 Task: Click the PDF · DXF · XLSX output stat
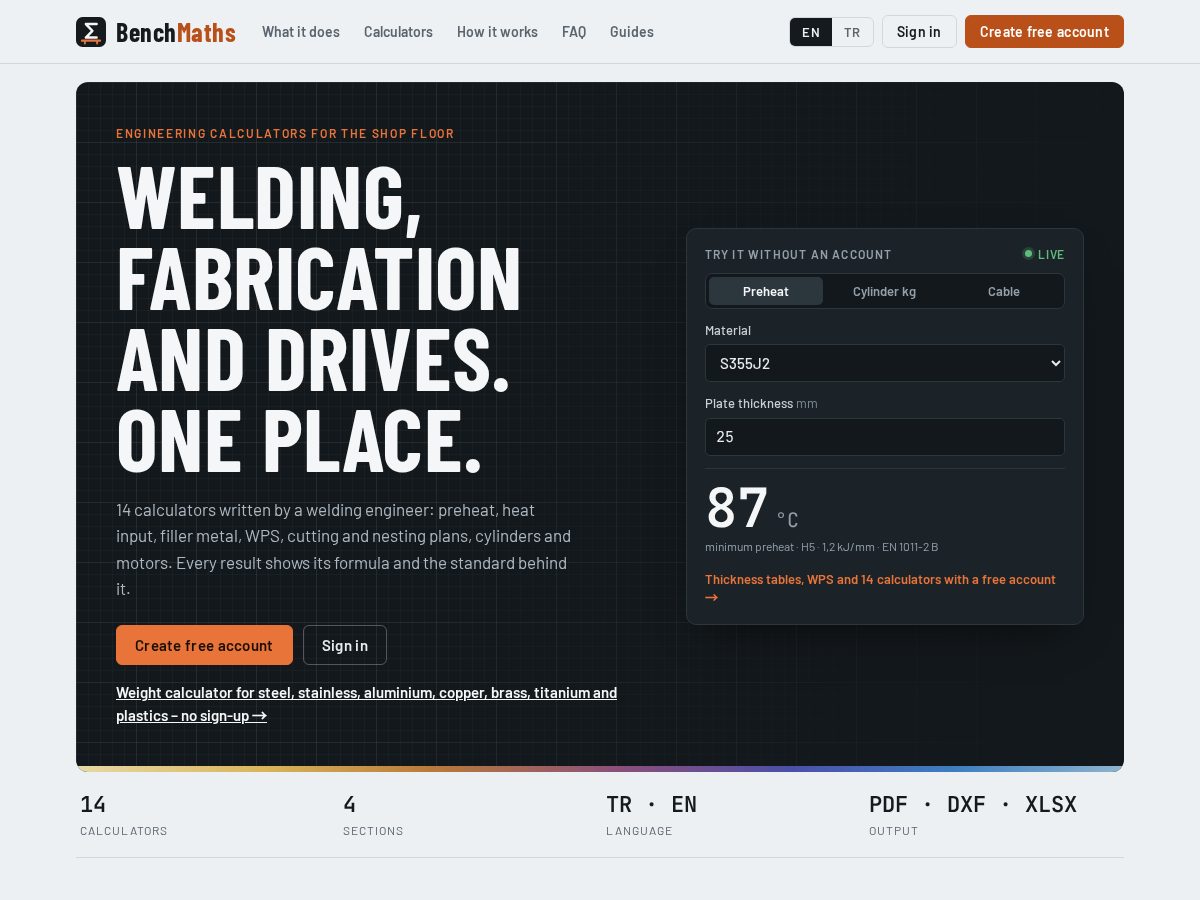973,816
